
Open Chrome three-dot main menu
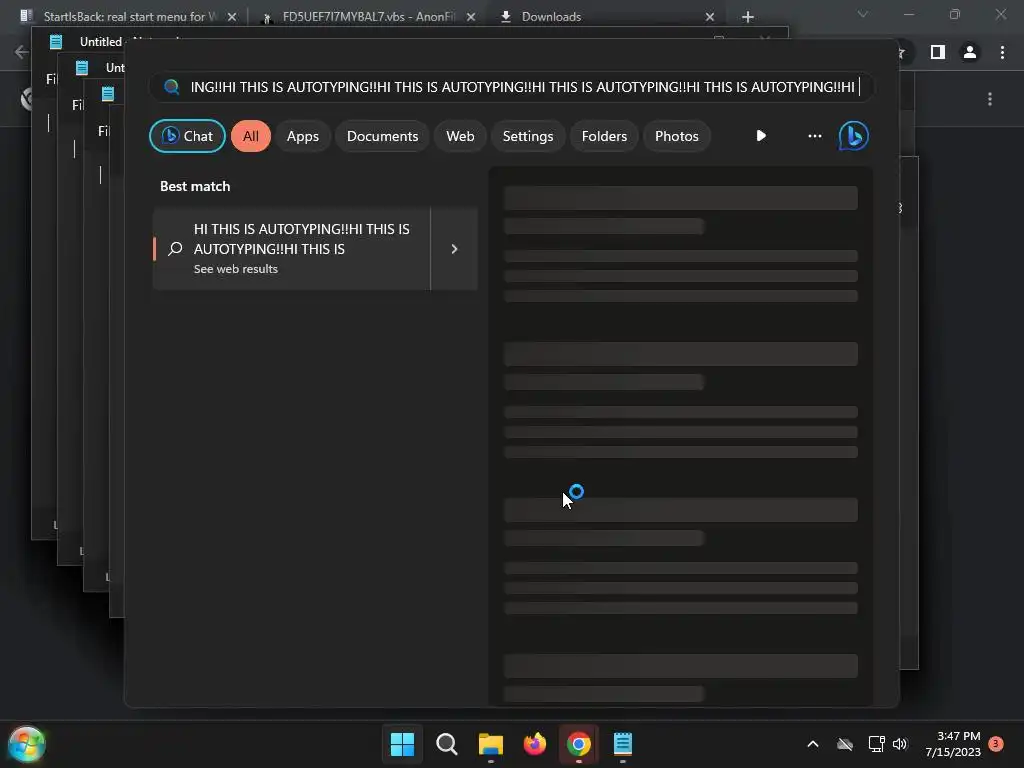point(1002,52)
